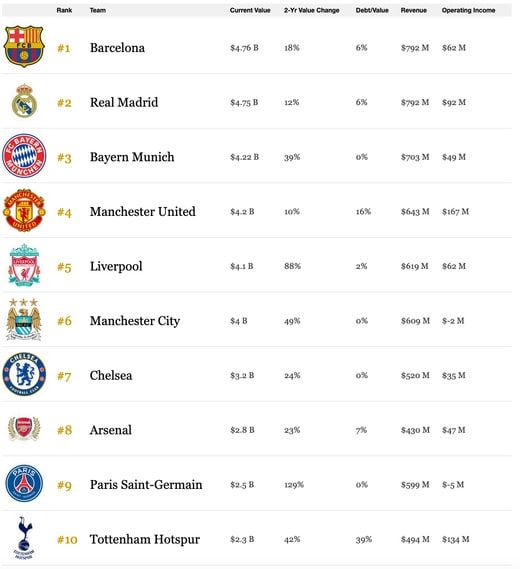Sort by the Current Value column header
This screenshot has width=520, height=569.
250,10
